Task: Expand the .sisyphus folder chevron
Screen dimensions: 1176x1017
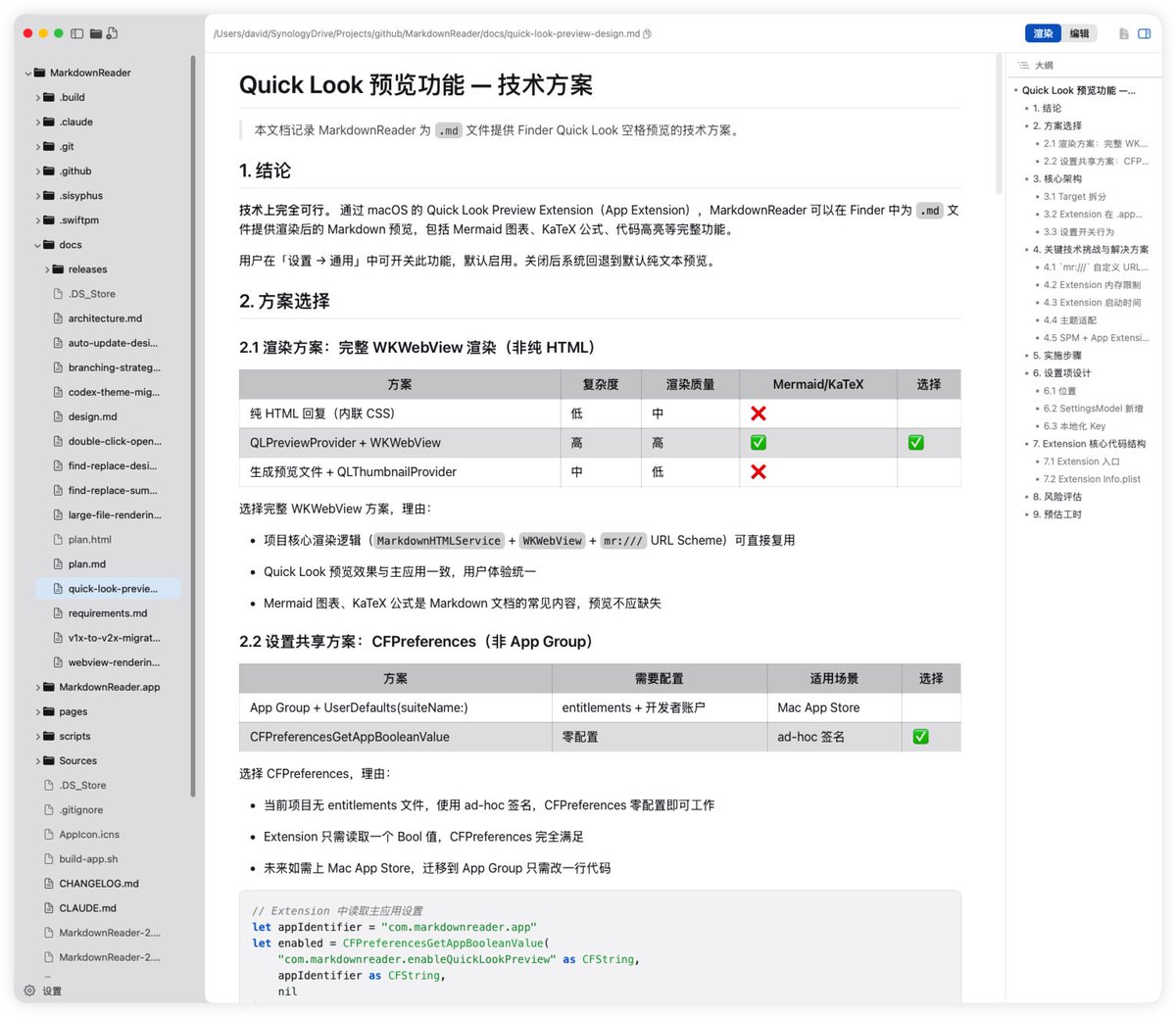Action: (37, 196)
